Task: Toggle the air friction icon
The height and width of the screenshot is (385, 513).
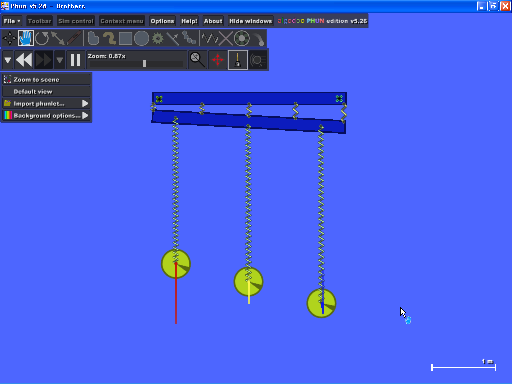Action: pyautogui.click(x=258, y=60)
